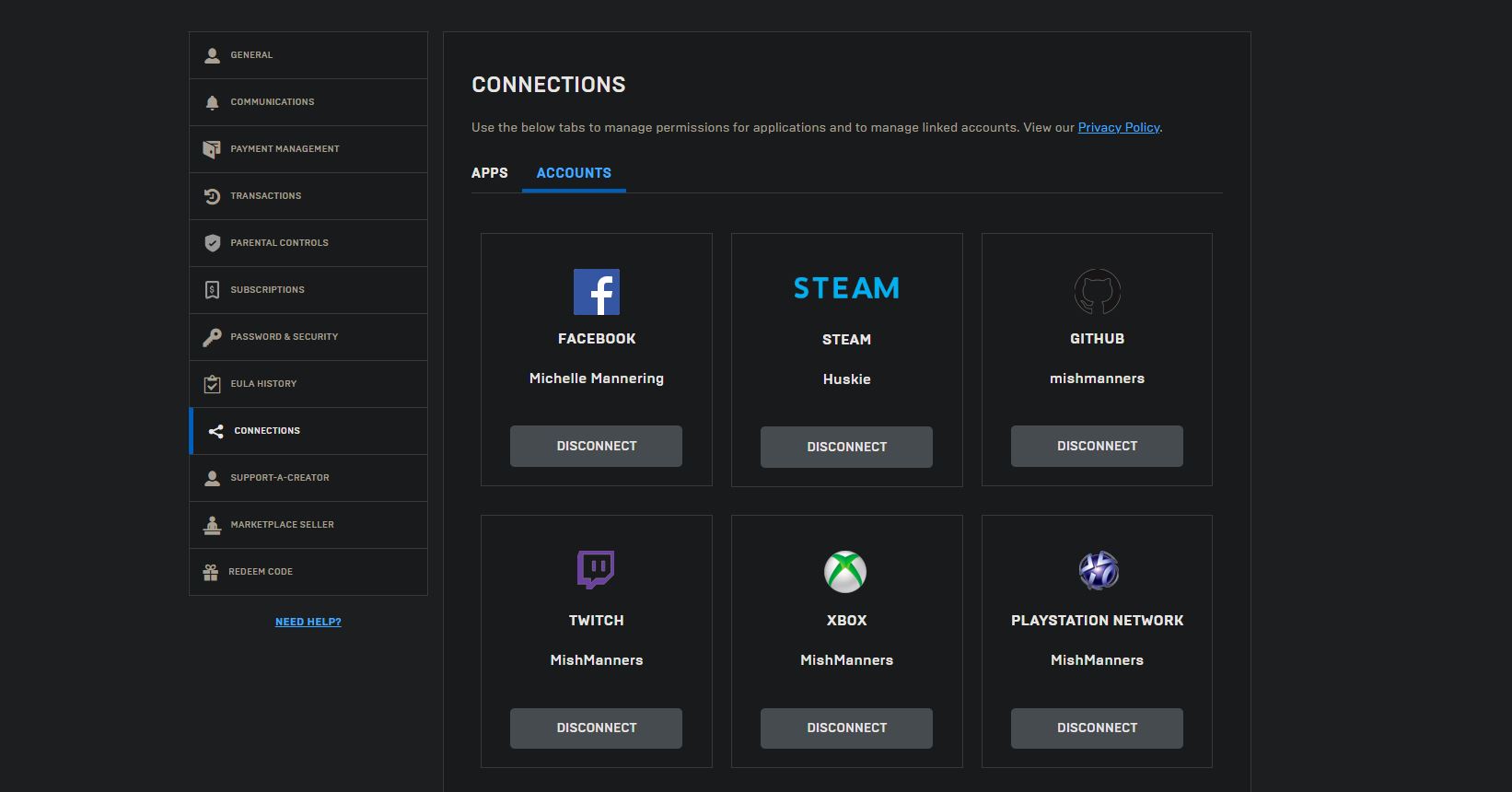Click the Michelle Mannering Facebook name
1512x792 pixels.
[x=597, y=379]
